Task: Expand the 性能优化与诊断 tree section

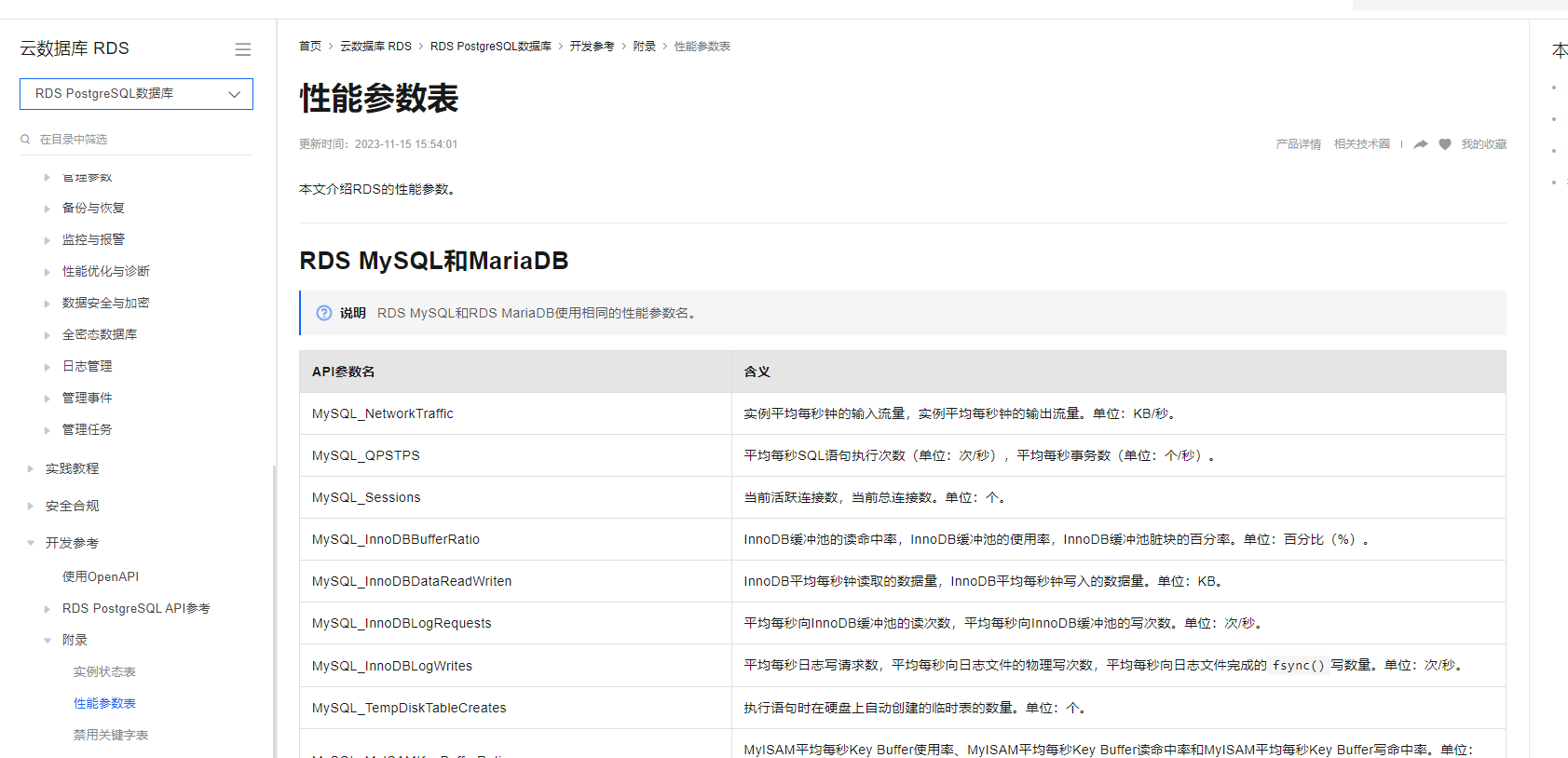Action: point(48,272)
